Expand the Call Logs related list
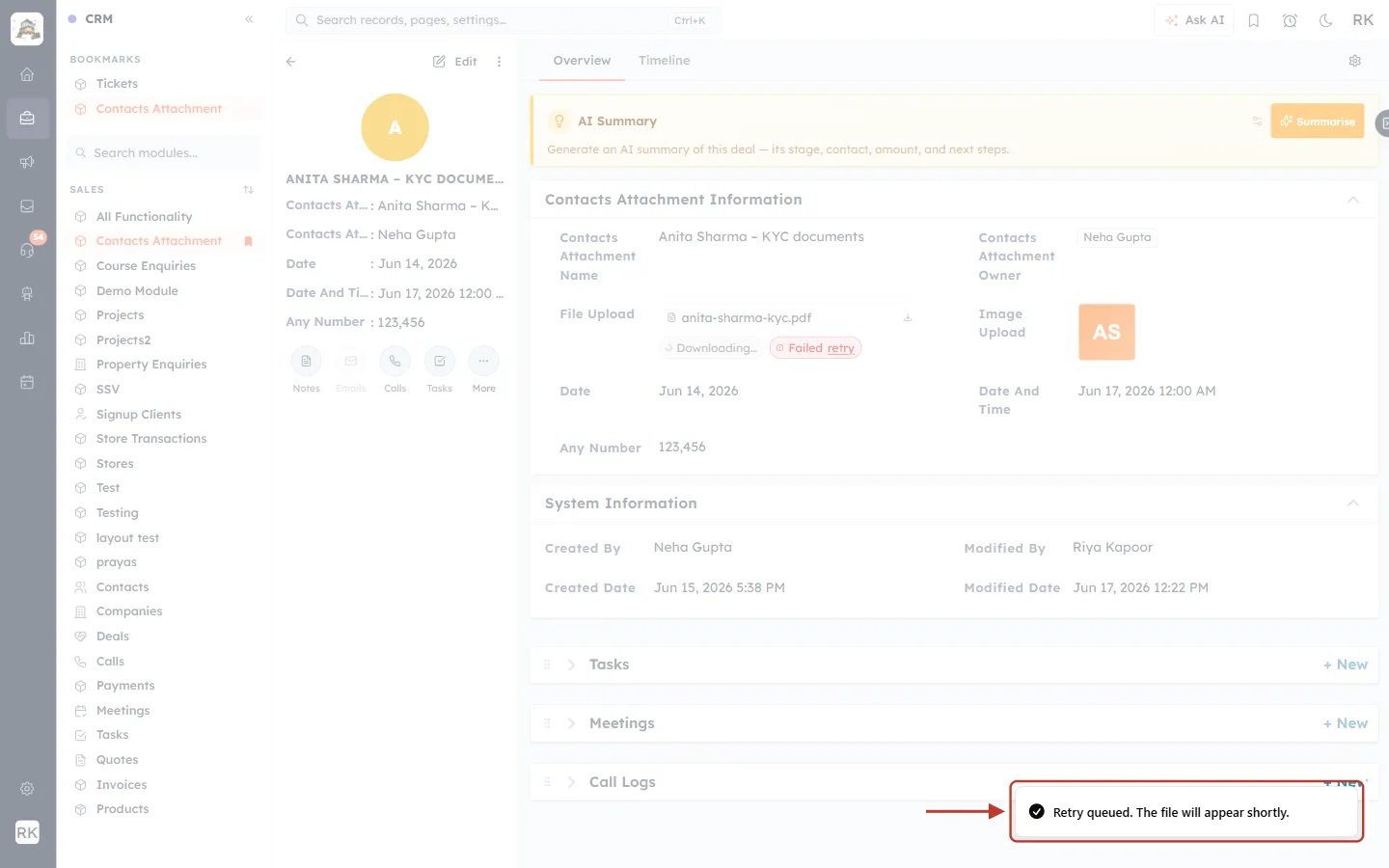The image size is (1389, 868). pos(571,782)
